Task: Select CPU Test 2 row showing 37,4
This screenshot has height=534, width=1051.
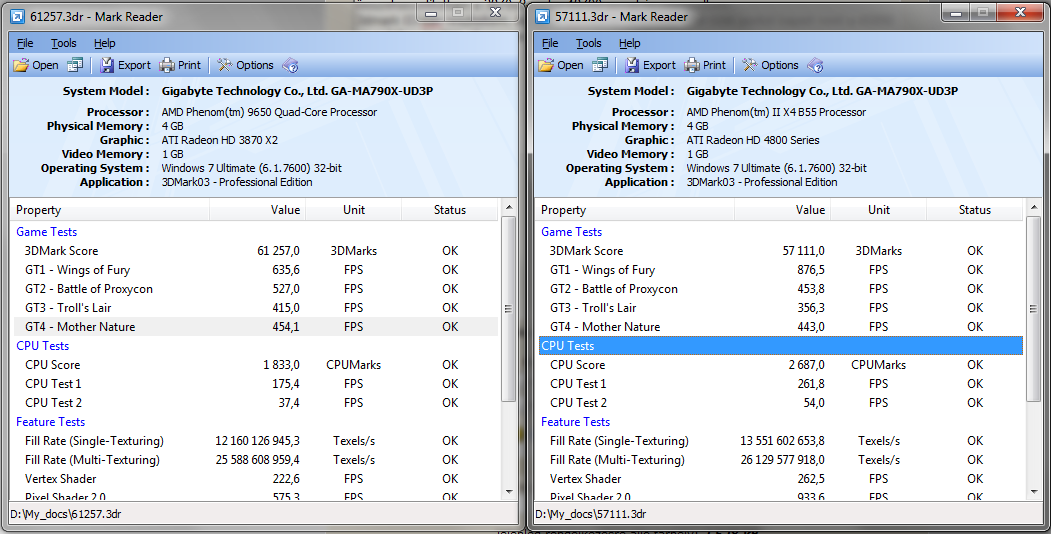Action: coord(256,403)
